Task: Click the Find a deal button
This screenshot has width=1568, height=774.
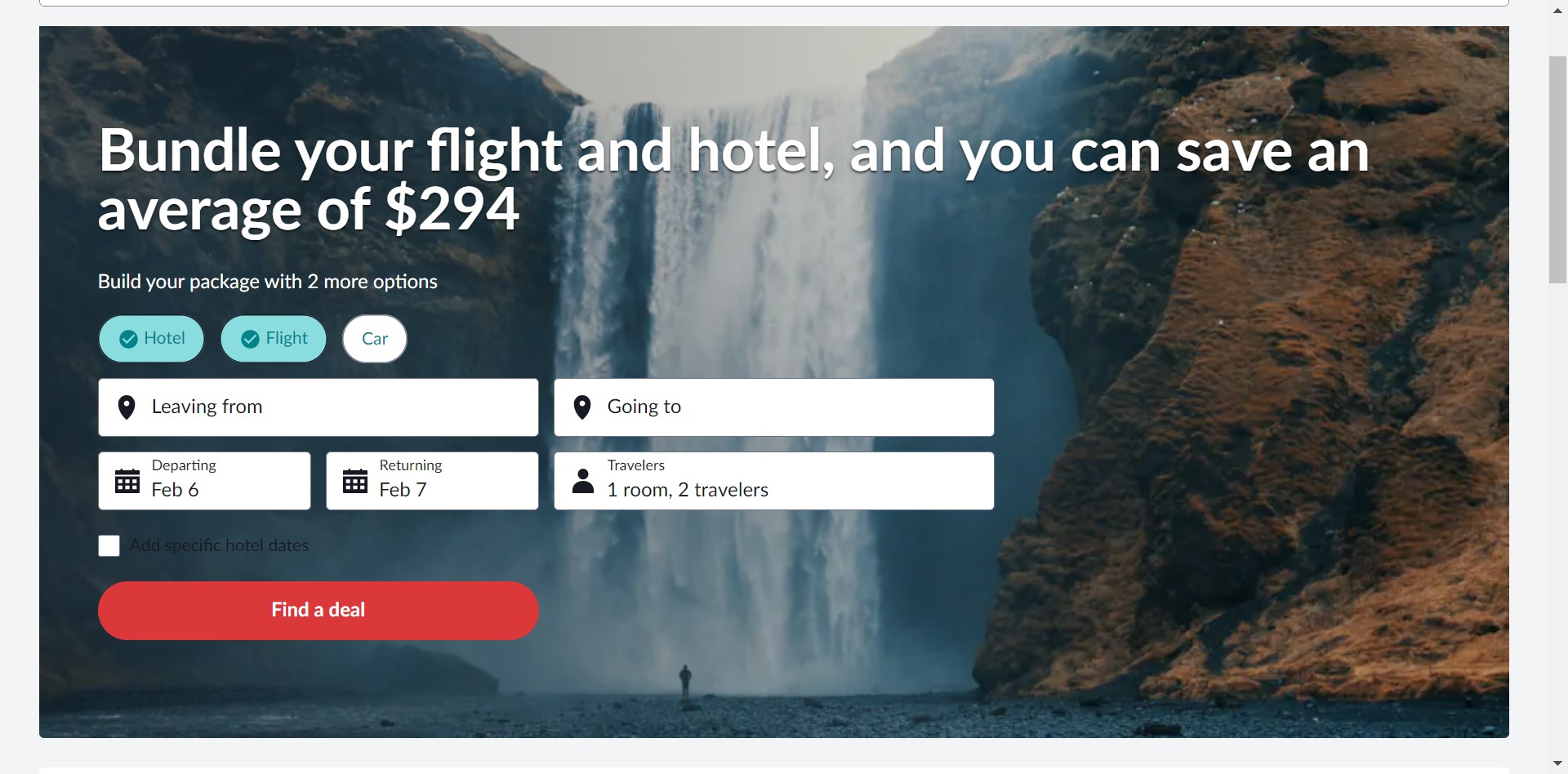Action: [318, 611]
